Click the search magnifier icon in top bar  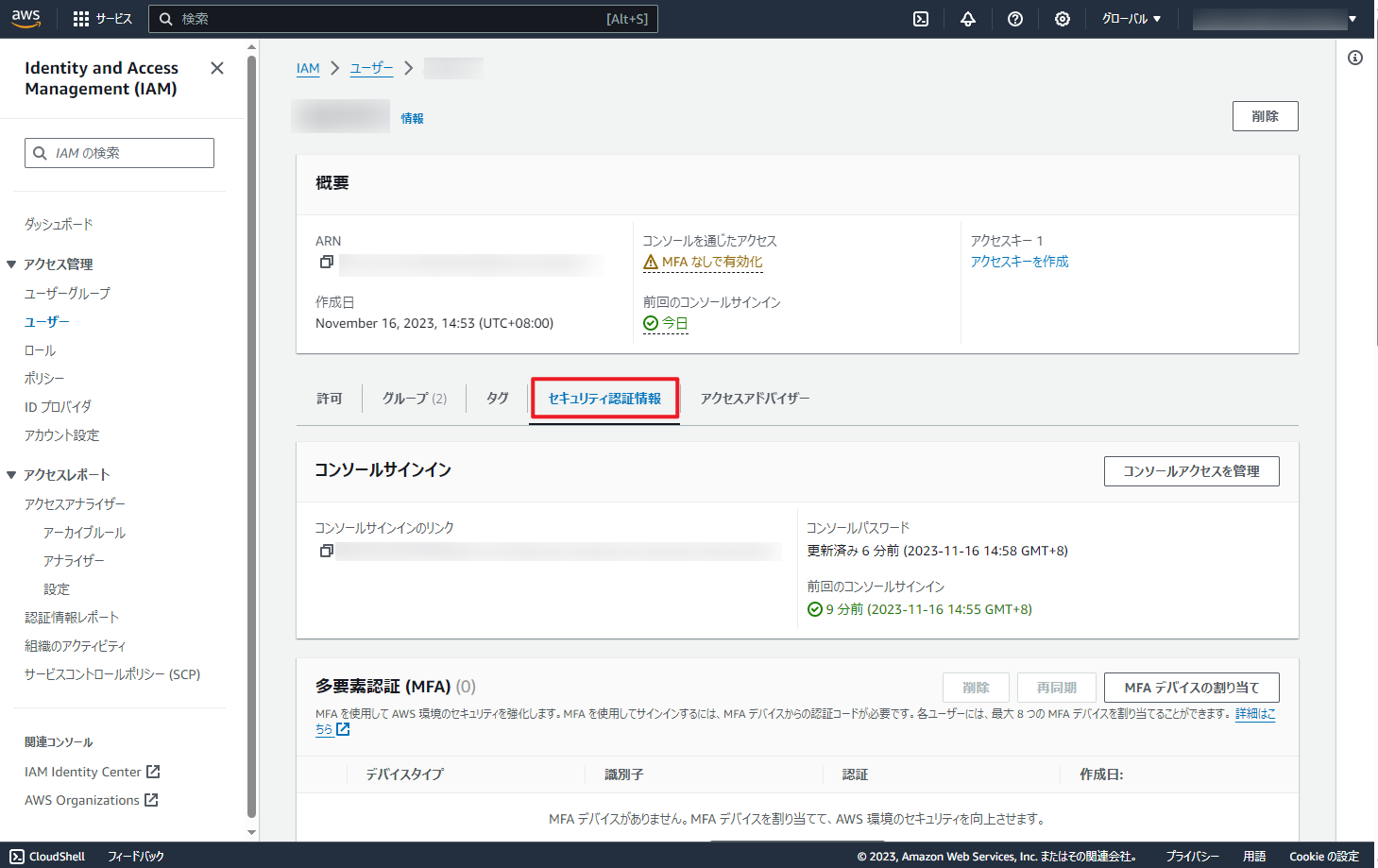tap(166, 19)
